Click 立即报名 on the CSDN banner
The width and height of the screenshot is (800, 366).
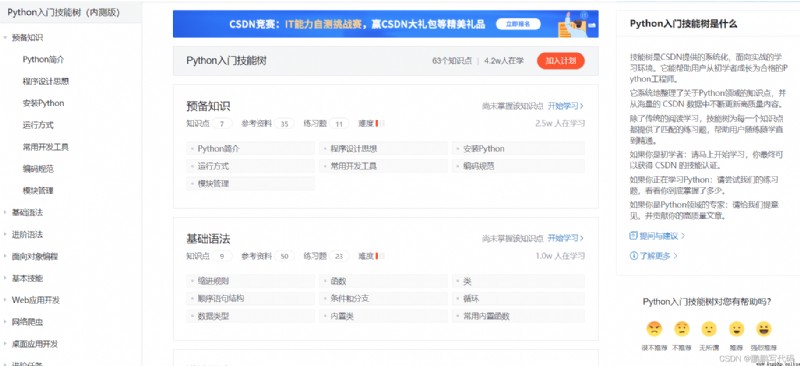[x=518, y=24]
